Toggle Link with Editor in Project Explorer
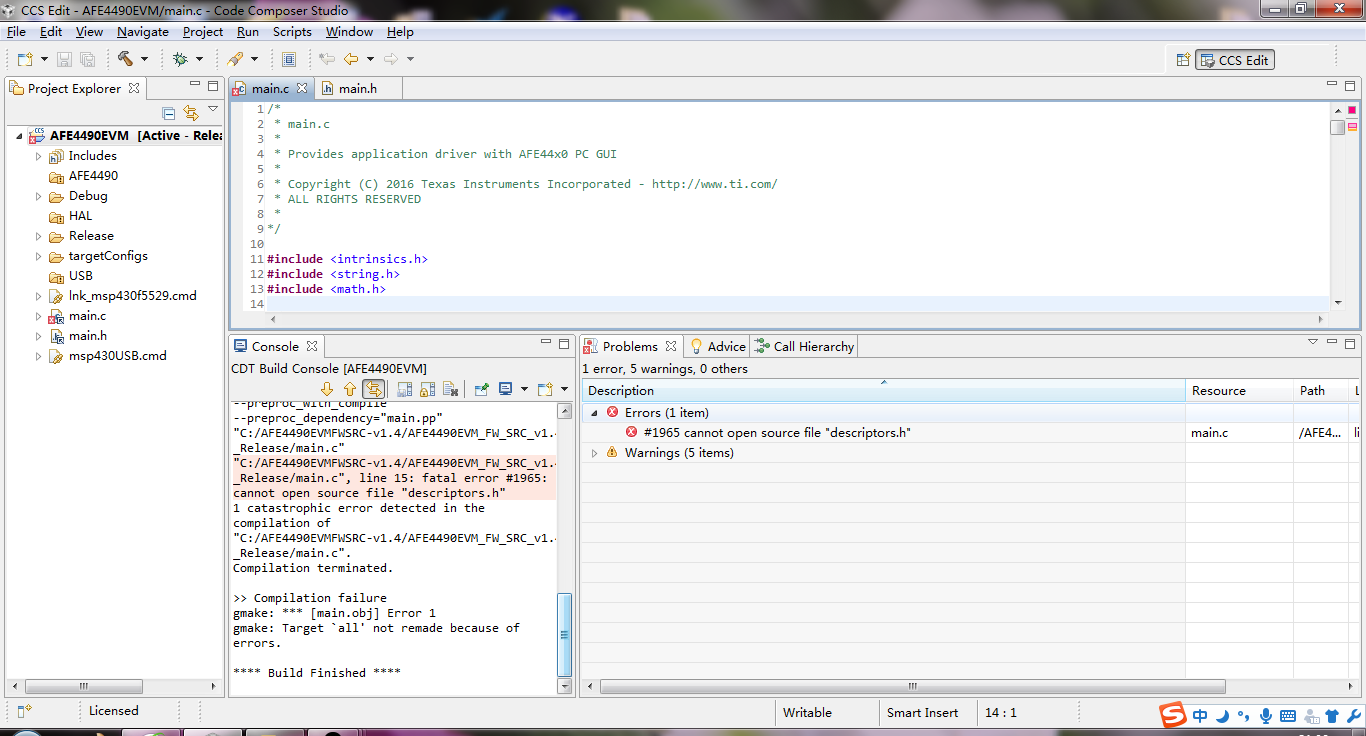The image size is (1366, 736). 190,113
